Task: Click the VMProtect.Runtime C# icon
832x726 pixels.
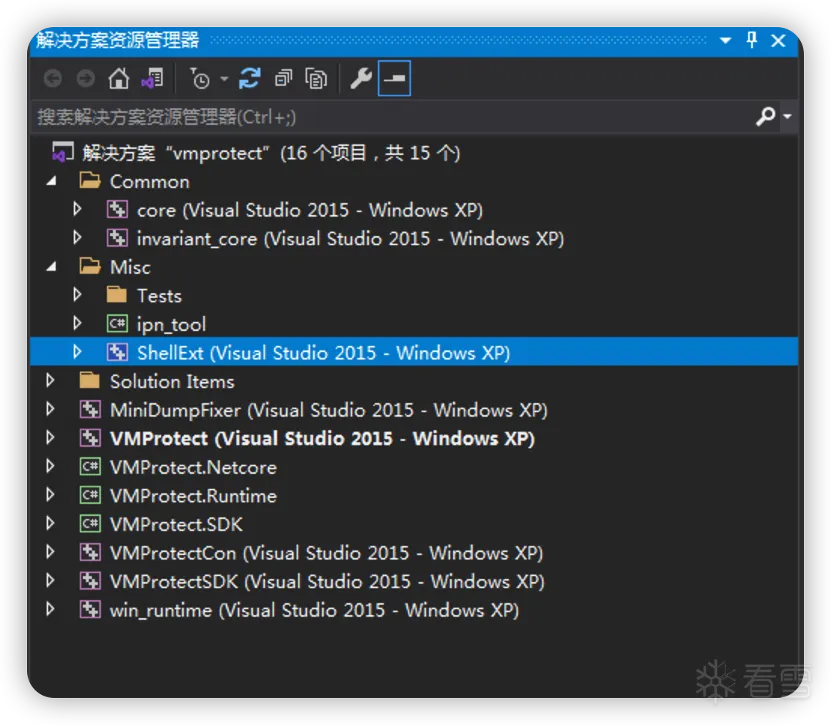Action: click(90, 496)
